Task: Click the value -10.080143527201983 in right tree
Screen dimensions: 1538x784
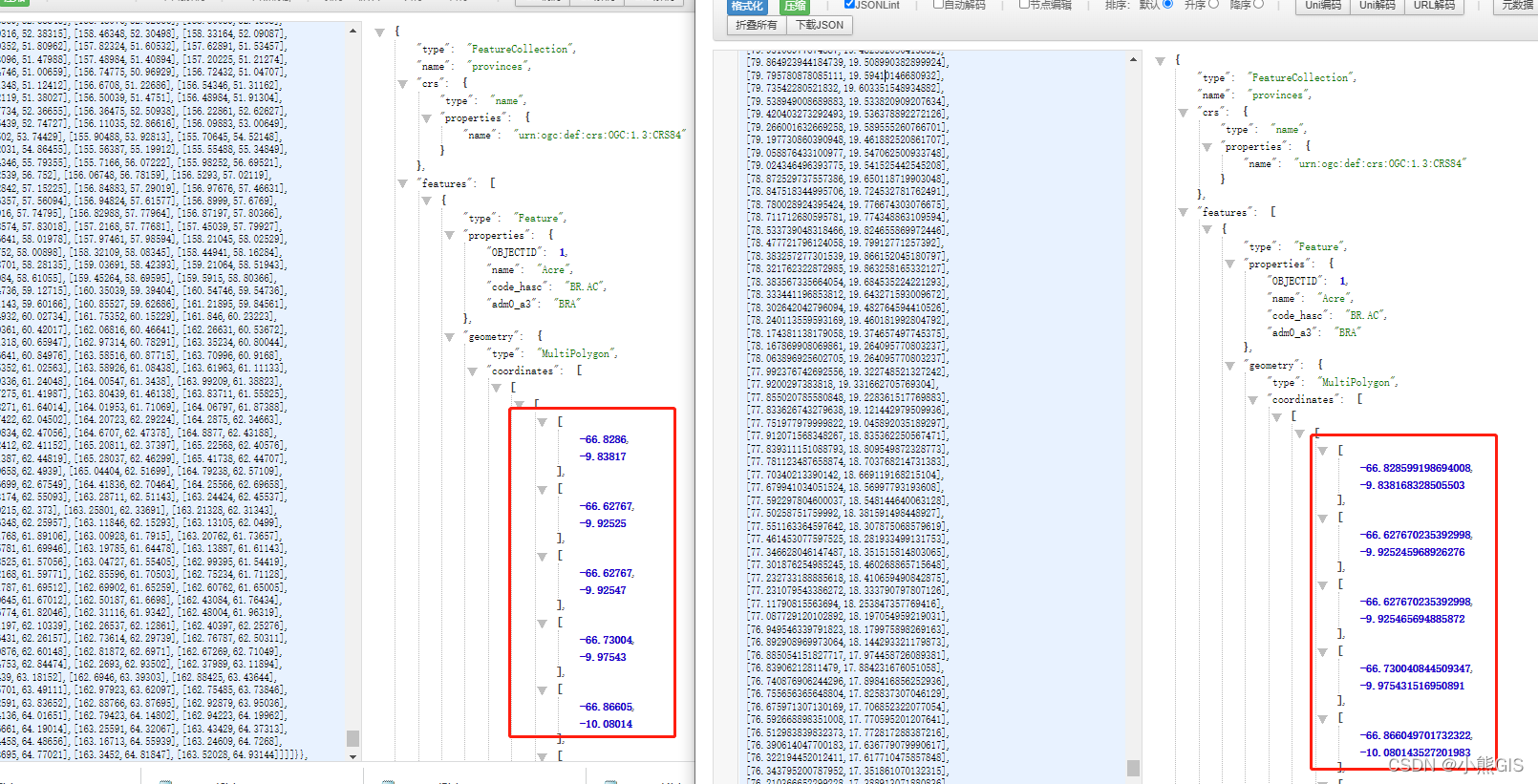Action: tap(1415, 752)
